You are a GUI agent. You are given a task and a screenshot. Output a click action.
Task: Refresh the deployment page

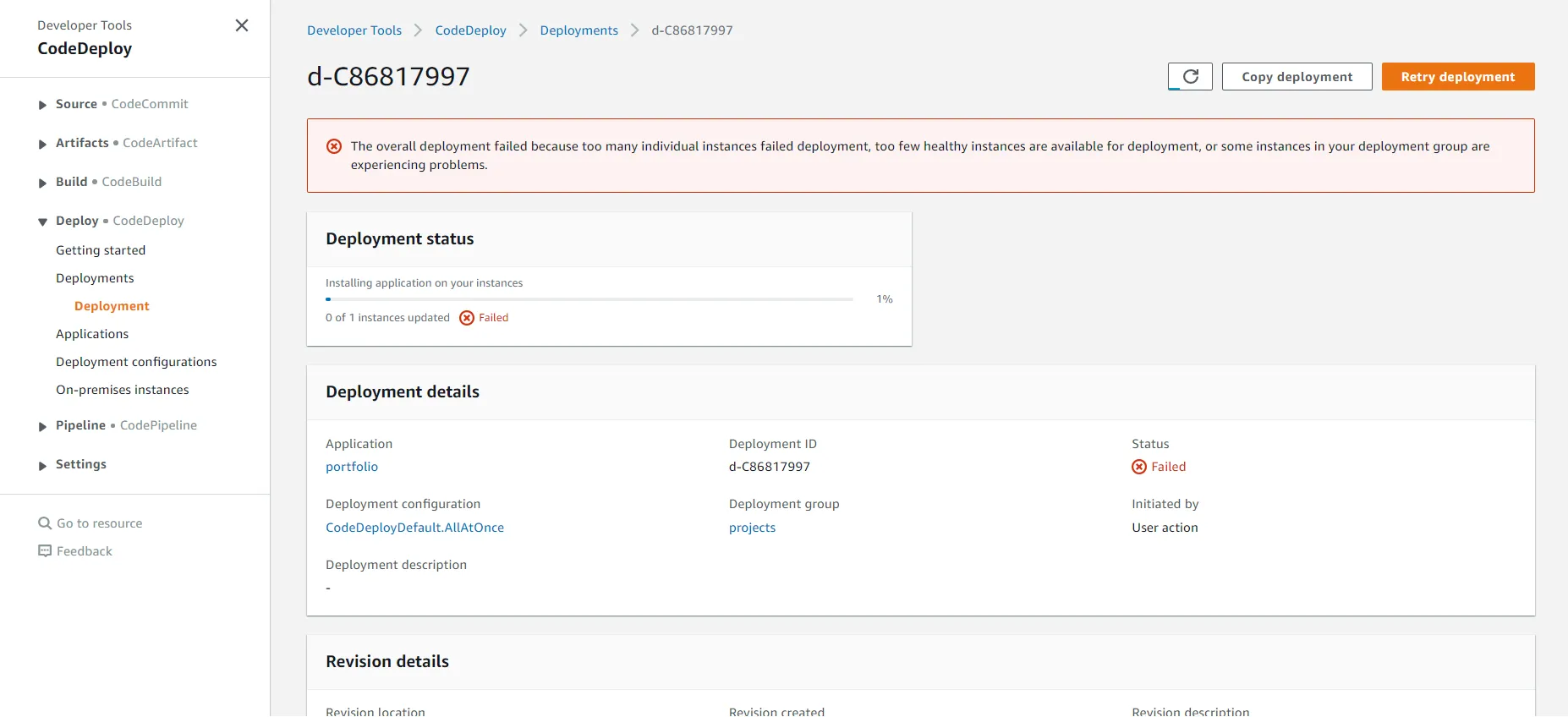click(x=1190, y=77)
